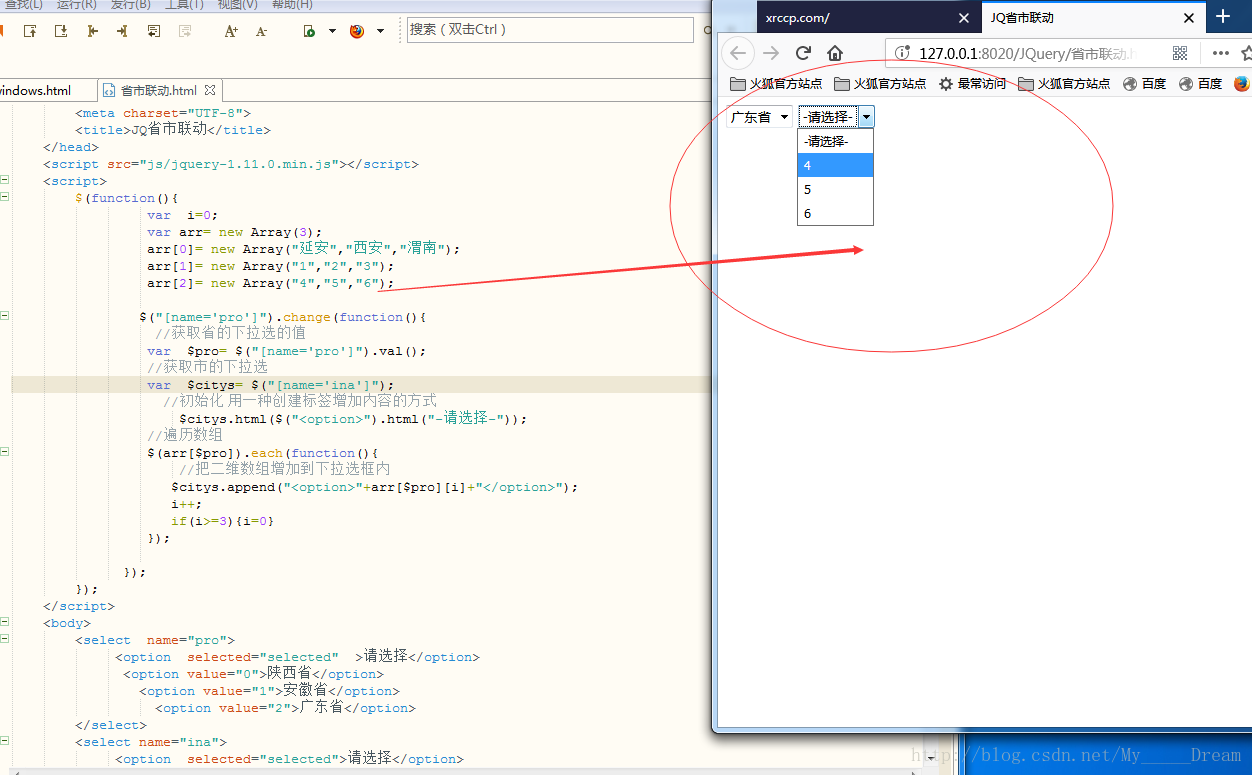The width and height of the screenshot is (1252, 775).
Task: Close the xrccp.com/ browser tab
Action: coord(964,18)
